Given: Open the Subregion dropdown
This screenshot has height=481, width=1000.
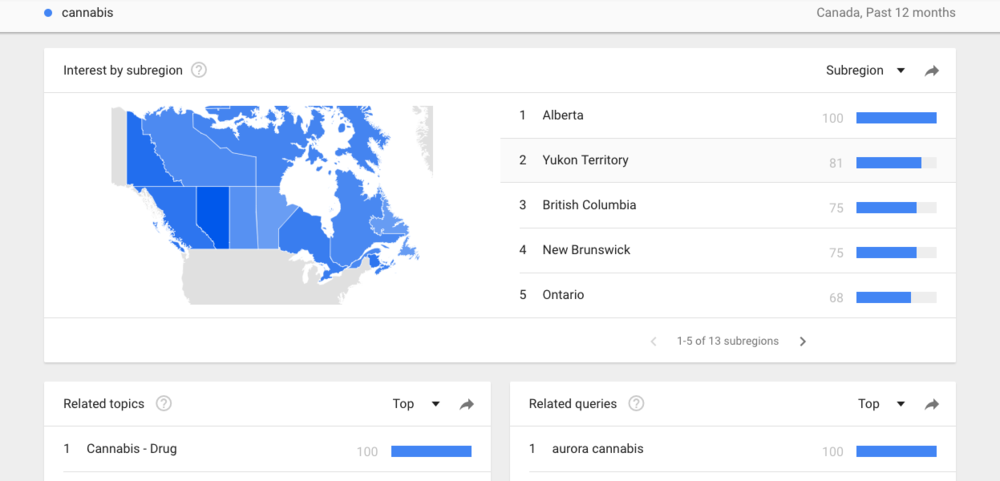Looking at the screenshot, I should point(865,71).
